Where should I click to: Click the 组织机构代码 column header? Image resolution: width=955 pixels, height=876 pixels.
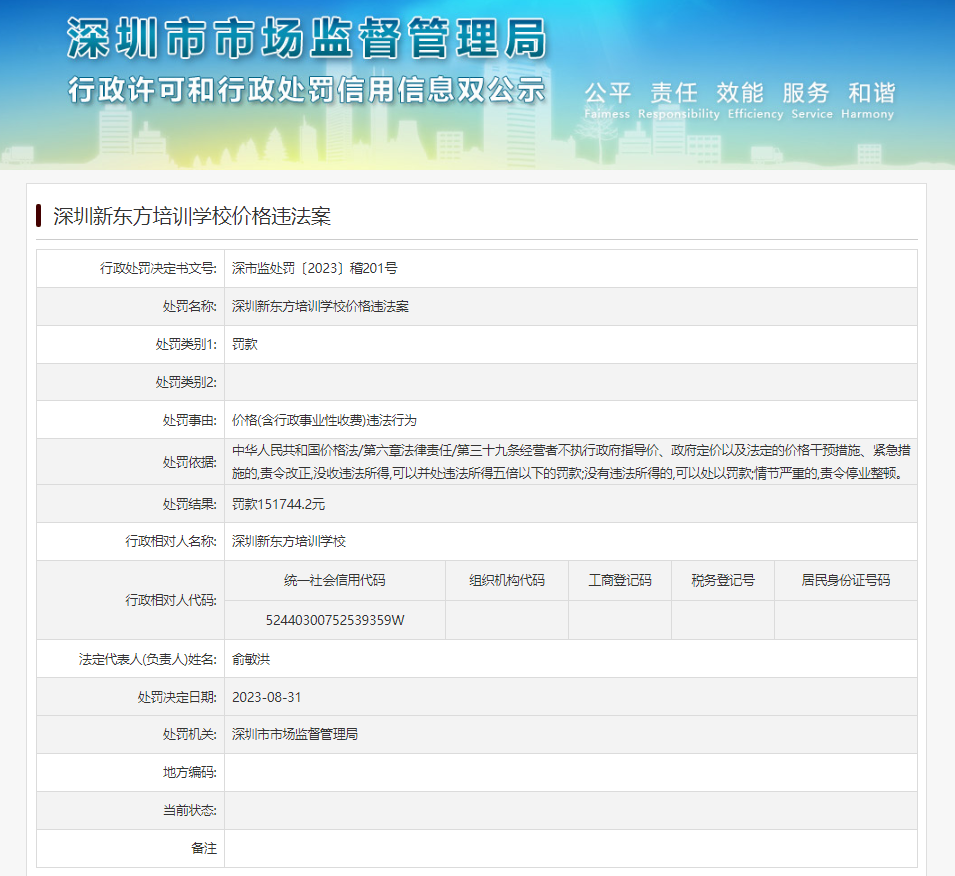[507, 581]
